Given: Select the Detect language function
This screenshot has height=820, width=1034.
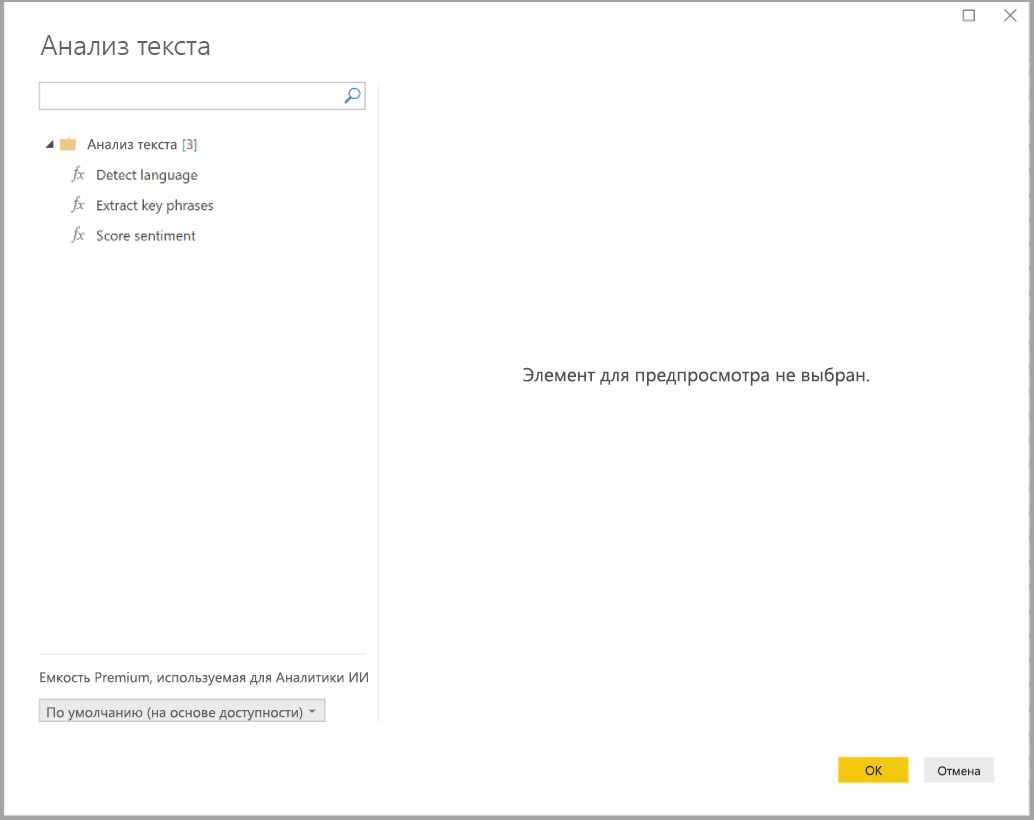Looking at the screenshot, I should click(x=146, y=175).
